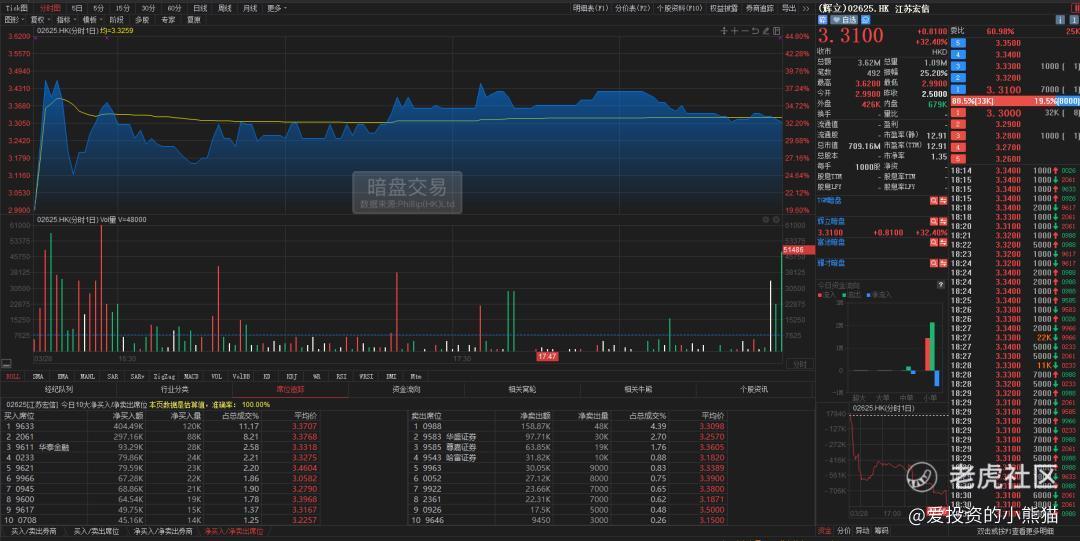Screen dimensions: 1080x541
Task: Open the 图形 dropdown menu
Action: [x=12, y=20]
